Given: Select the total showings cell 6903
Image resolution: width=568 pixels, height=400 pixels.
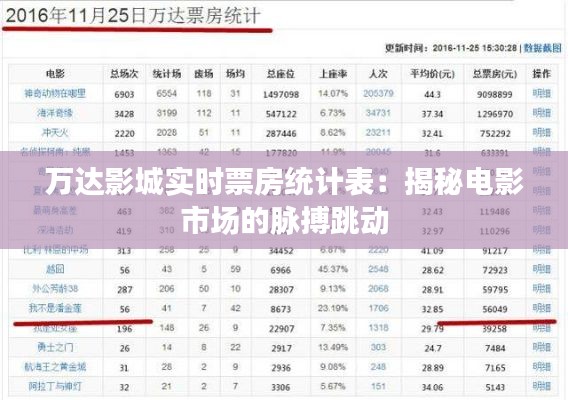Looking at the screenshot, I should click(x=124, y=94).
